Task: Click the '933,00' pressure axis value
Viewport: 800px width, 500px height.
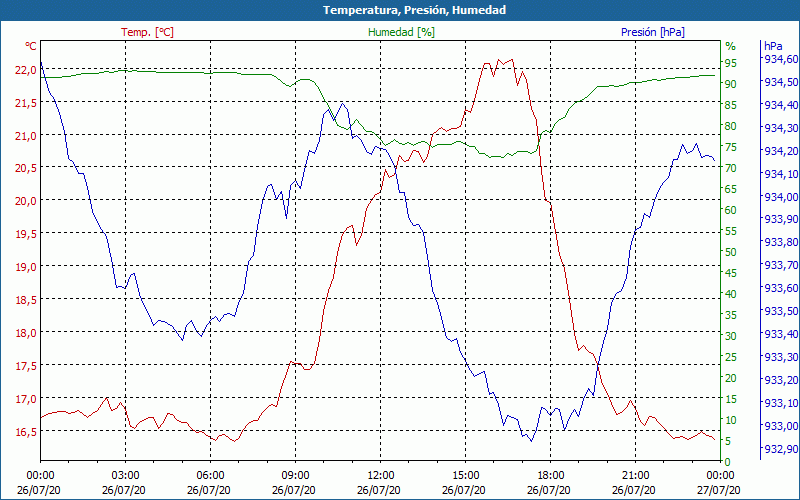Action: [781, 426]
